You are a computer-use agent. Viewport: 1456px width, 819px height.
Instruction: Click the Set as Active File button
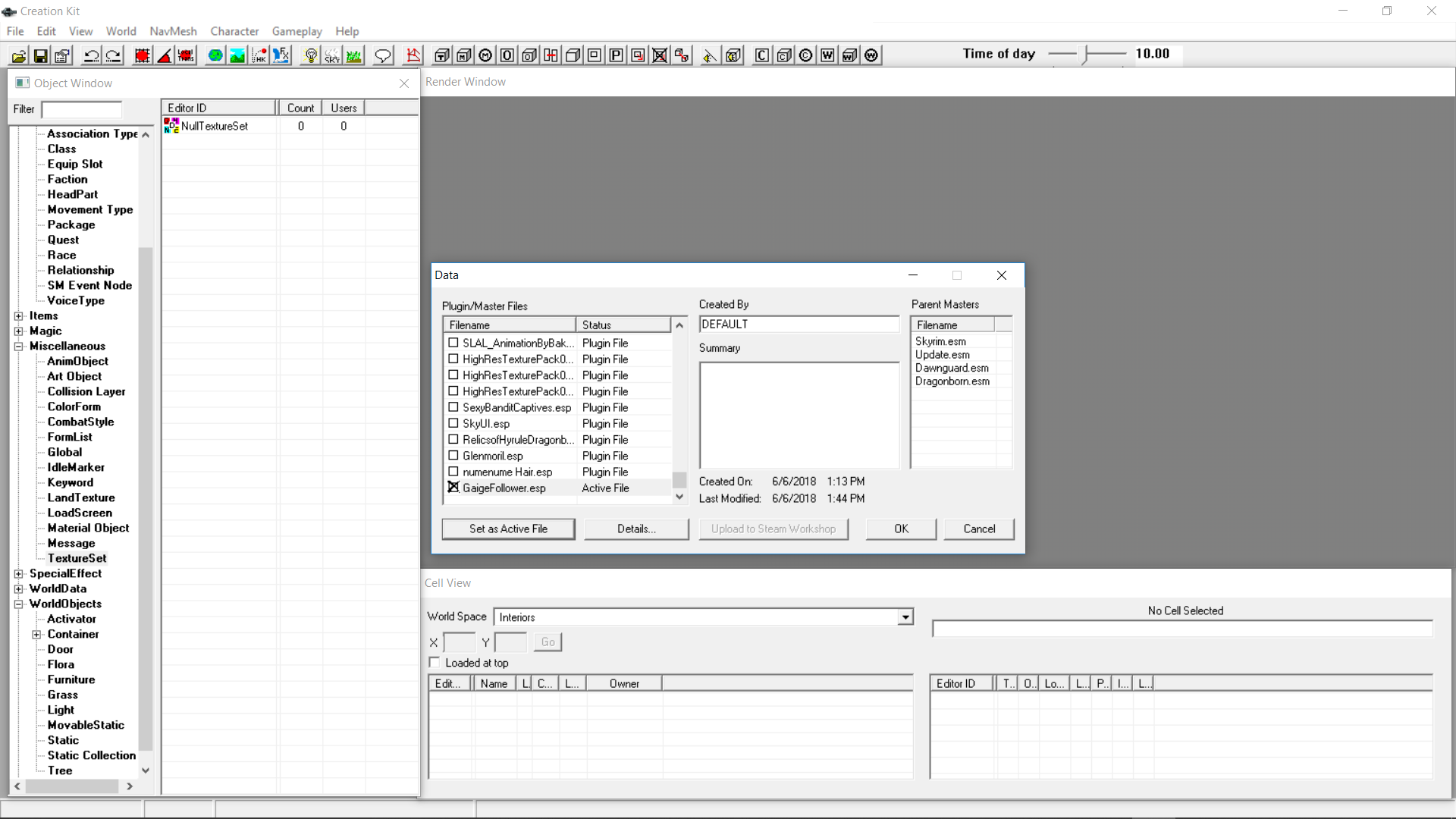(508, 529)
